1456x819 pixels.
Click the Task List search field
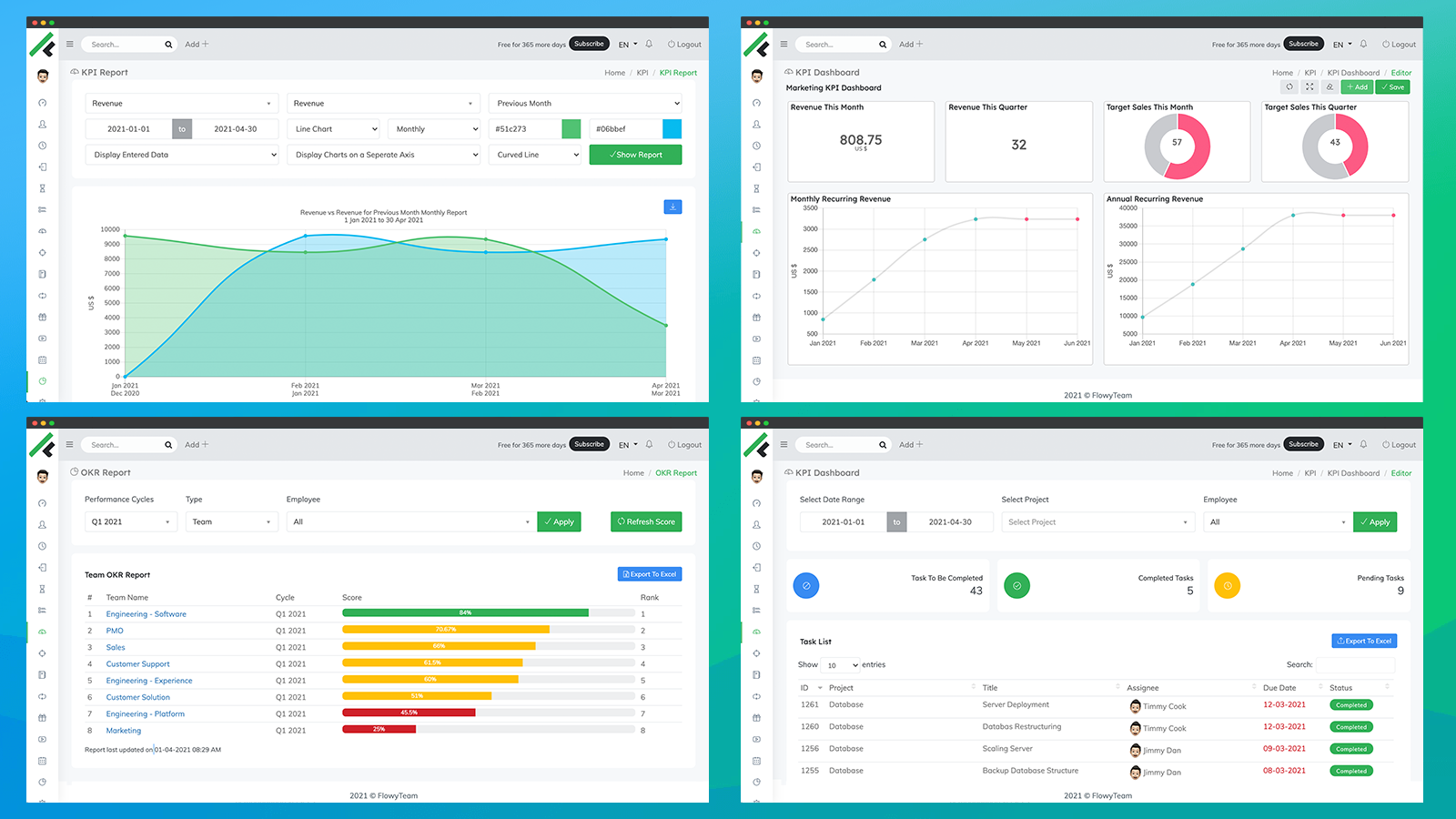pyautogui.click(x=1355, y=664)
